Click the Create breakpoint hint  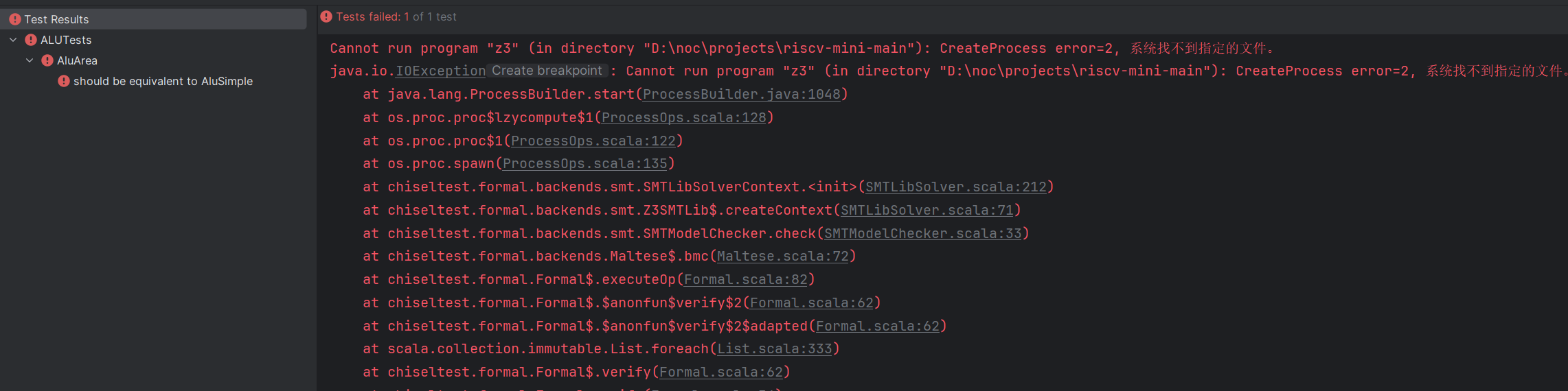coord(547,71)
